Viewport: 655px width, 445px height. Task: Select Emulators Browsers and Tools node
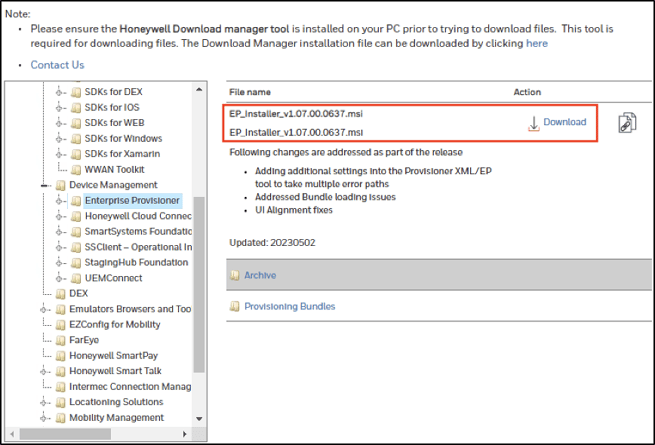[130, 309]
